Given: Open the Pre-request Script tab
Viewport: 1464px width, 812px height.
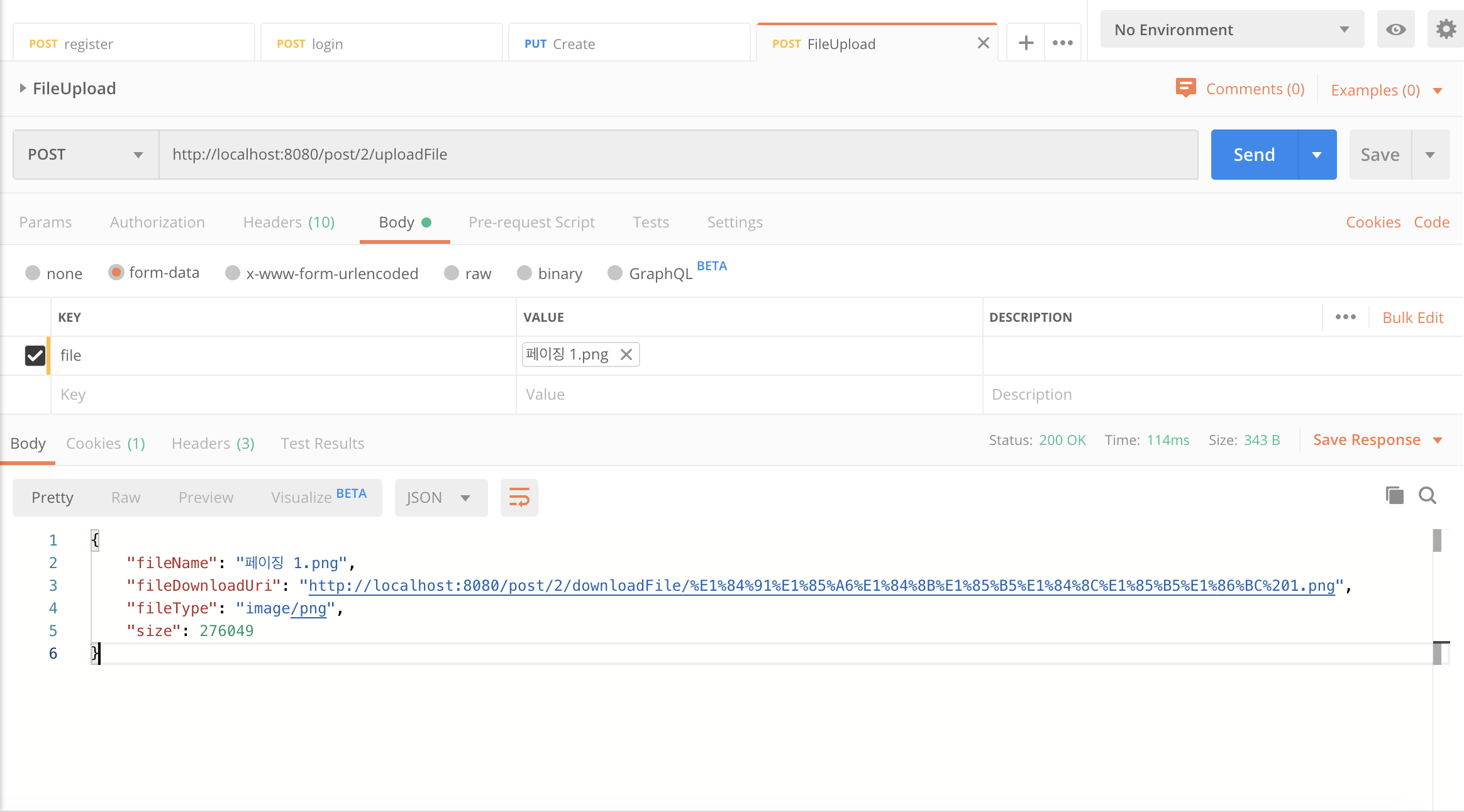Looking at the screenshot, I should pos(531,222).
